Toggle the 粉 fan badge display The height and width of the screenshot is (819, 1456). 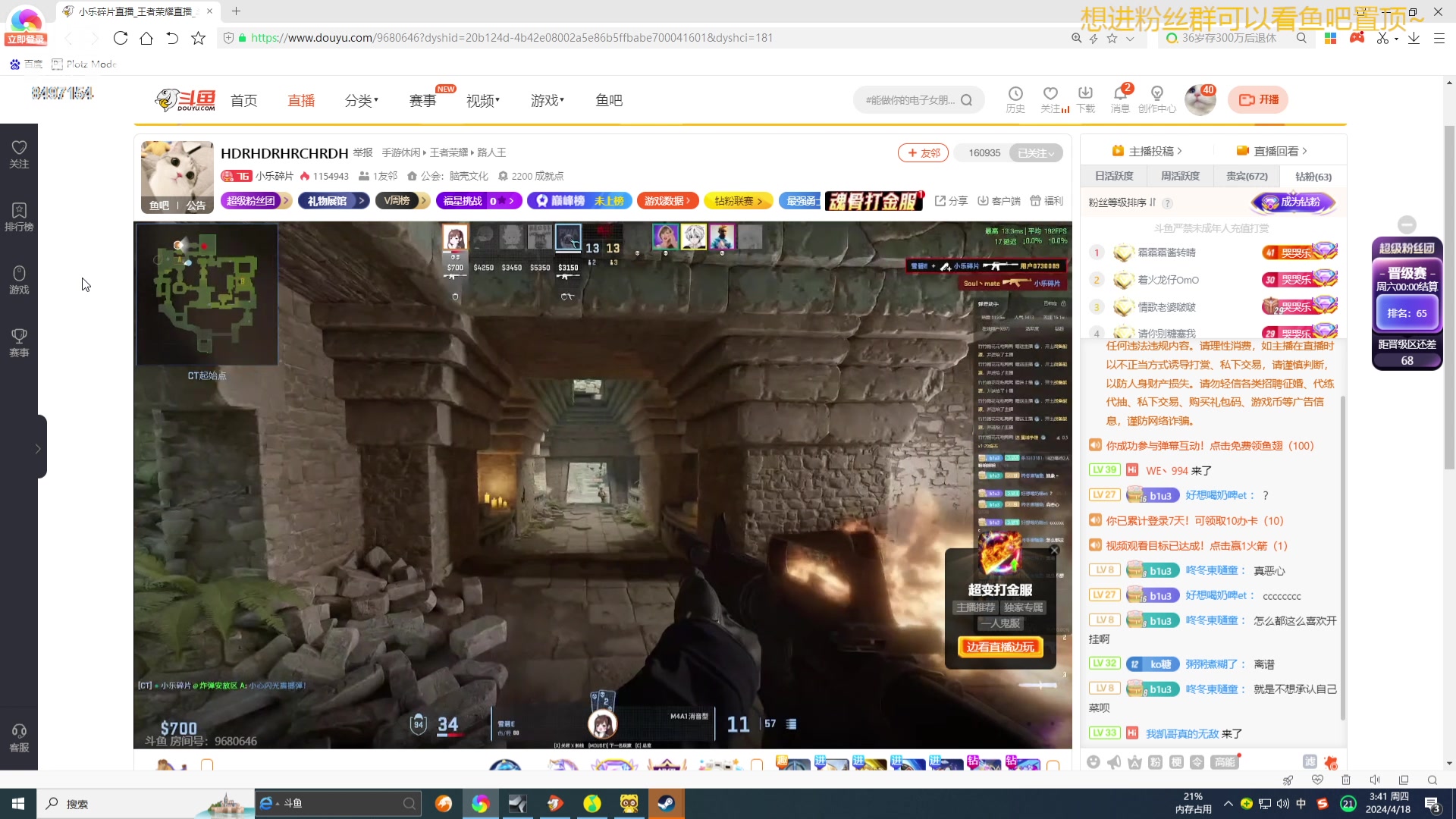pos(1155,762)
